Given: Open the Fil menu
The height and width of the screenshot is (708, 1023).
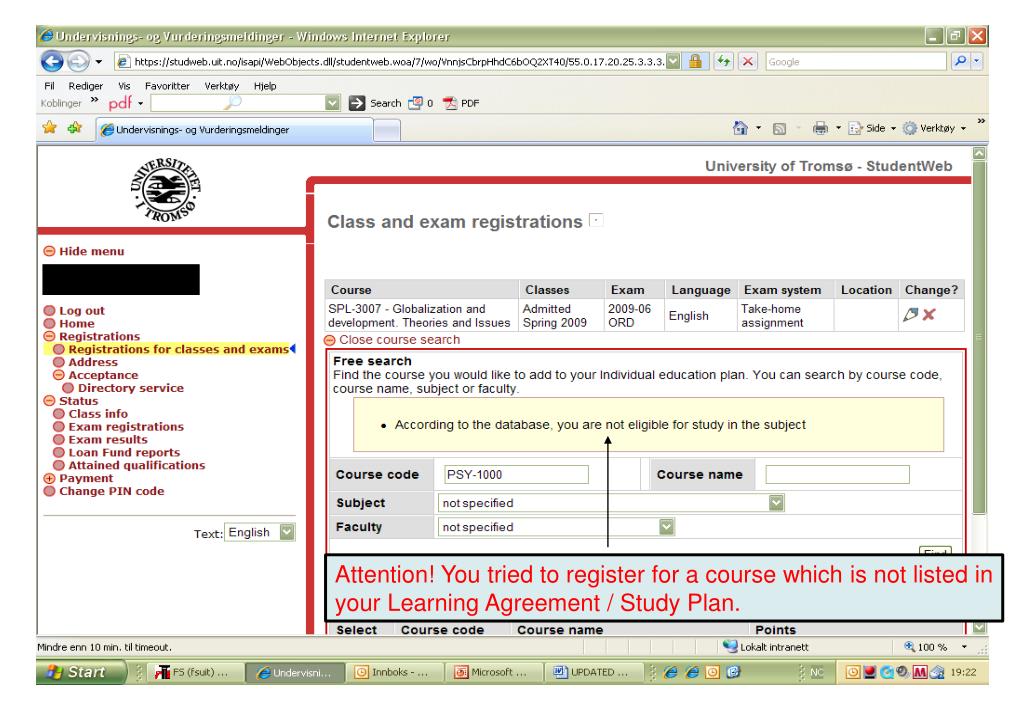Looking at the screenshot, I should [x=49, y=86].
